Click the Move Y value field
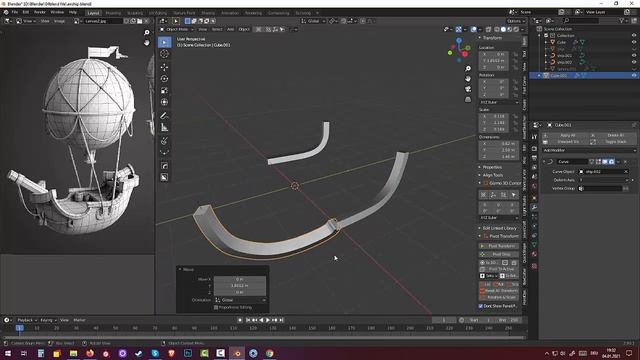This screenshot has width=640, height=360. [x=240, y=286]
